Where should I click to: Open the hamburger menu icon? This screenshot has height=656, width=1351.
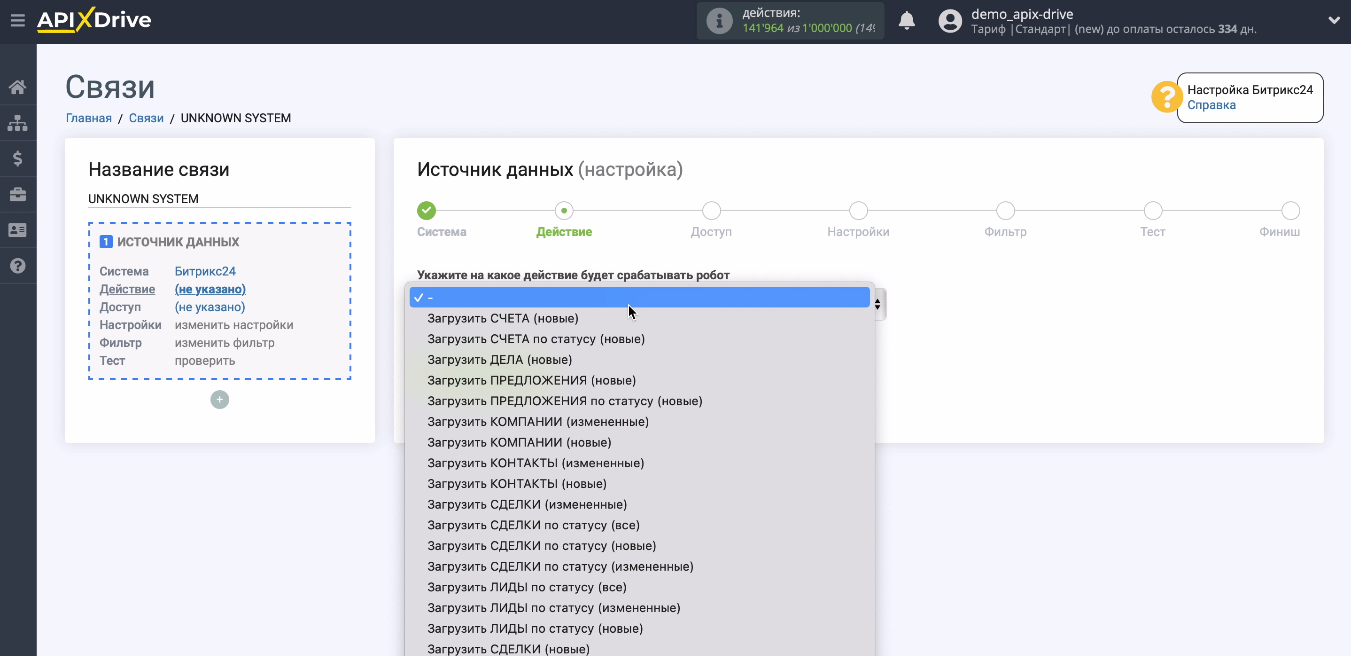click(x=17, y=20)
